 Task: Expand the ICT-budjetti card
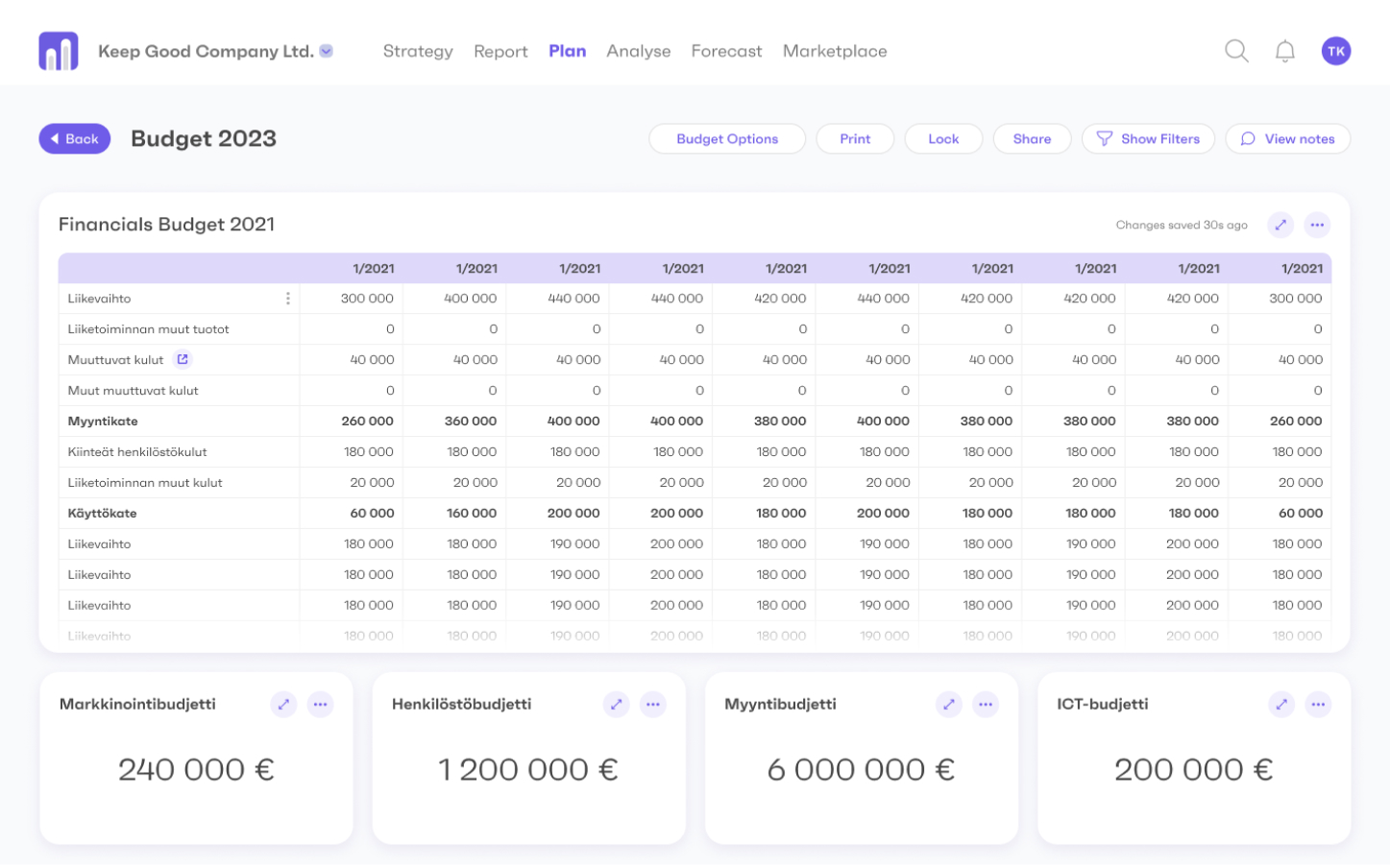[x=1281, y=705]
